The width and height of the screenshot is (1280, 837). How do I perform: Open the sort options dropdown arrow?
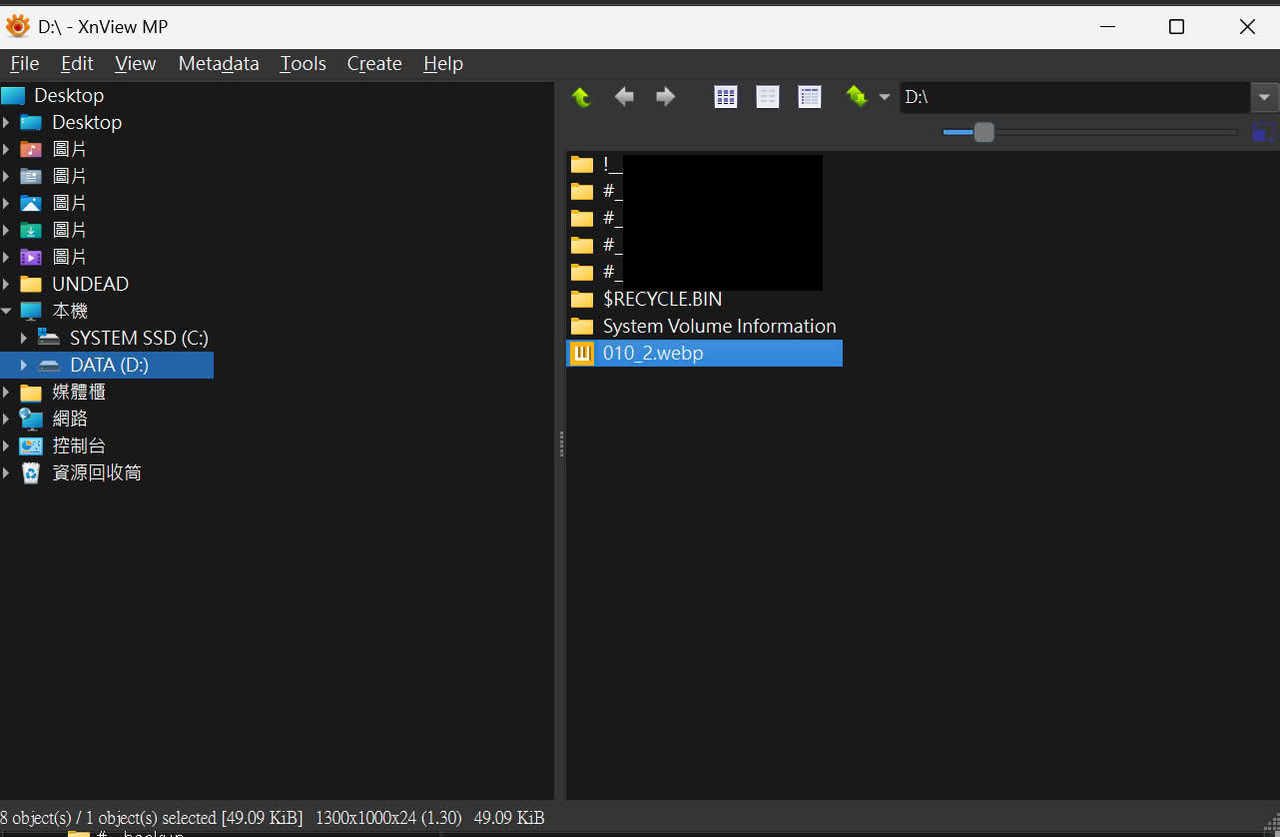pos(884,97)
